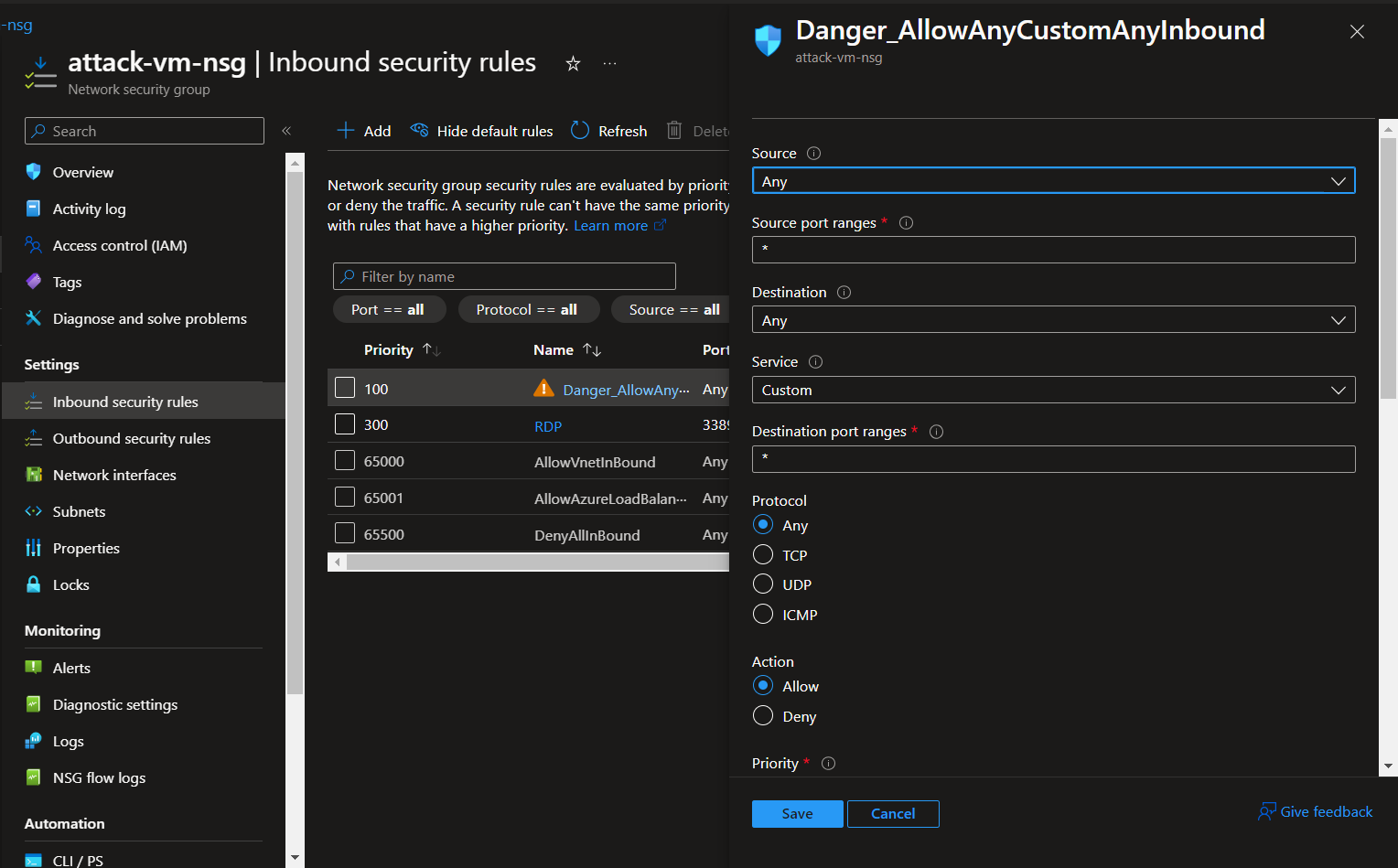This screenshot has width=1398, height=868.
Task: Open the Danger_AllowAny rule link
Action: click(x=626, y=390)
